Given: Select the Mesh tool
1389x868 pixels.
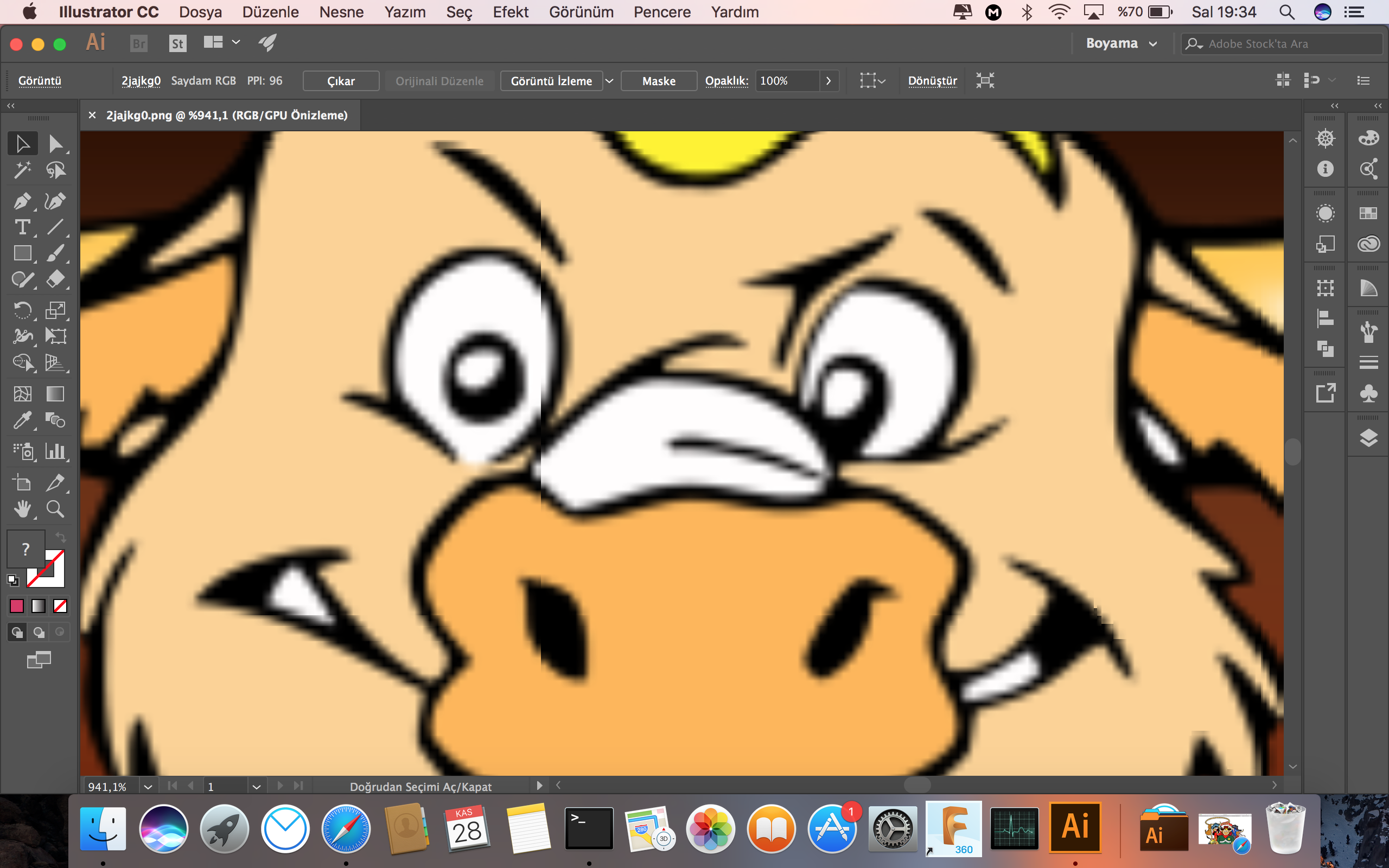Looking at the screenshot, I should (22, 394).
